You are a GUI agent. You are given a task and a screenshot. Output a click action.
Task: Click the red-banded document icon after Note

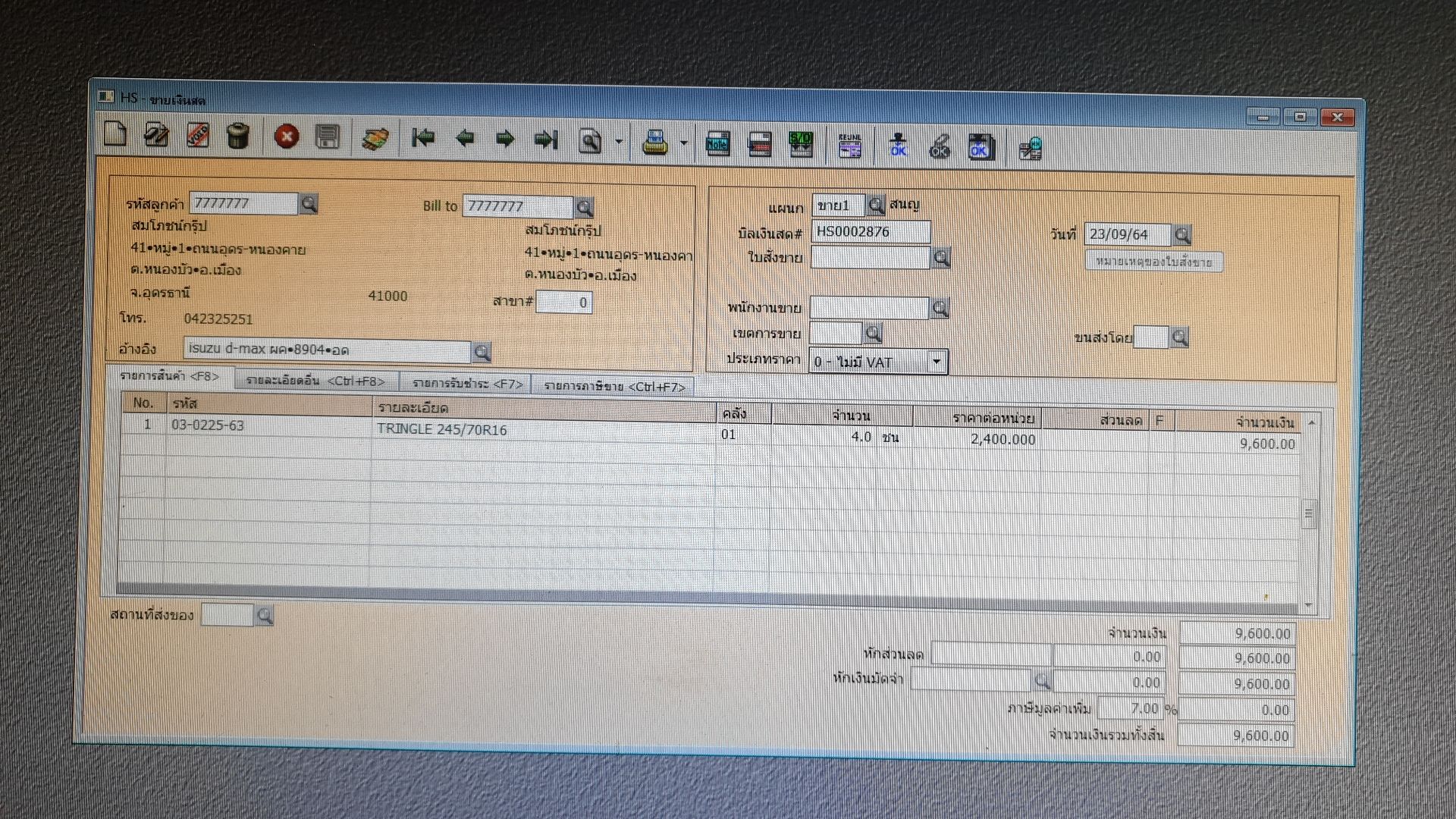point(760,144)
